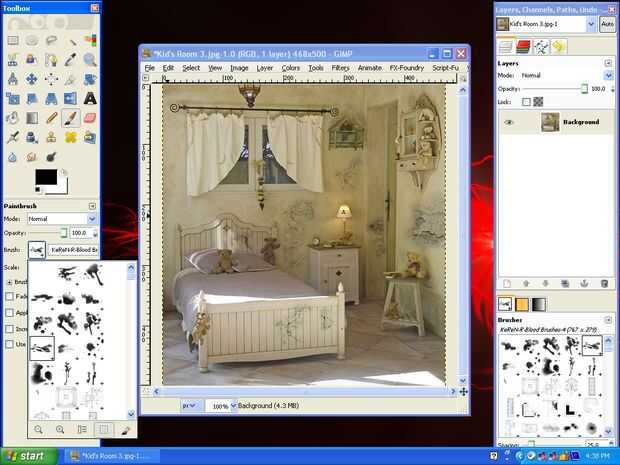Viewport: 620px width, 465px height.
Task: Select the Clone stamp tool
Action: tap(51, 137)
